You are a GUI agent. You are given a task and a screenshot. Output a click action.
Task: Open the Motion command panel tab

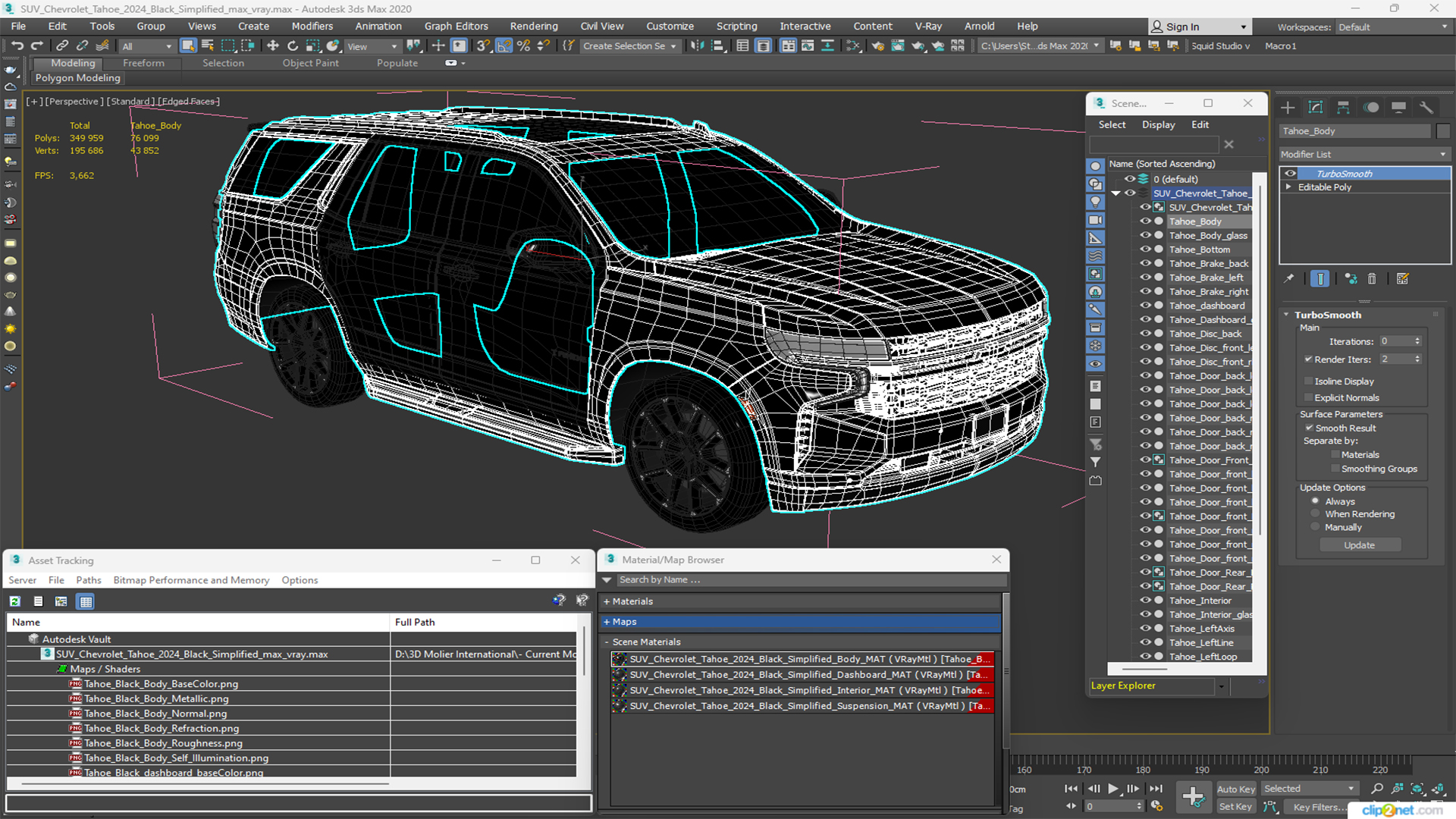click(x=1371, y=108)
